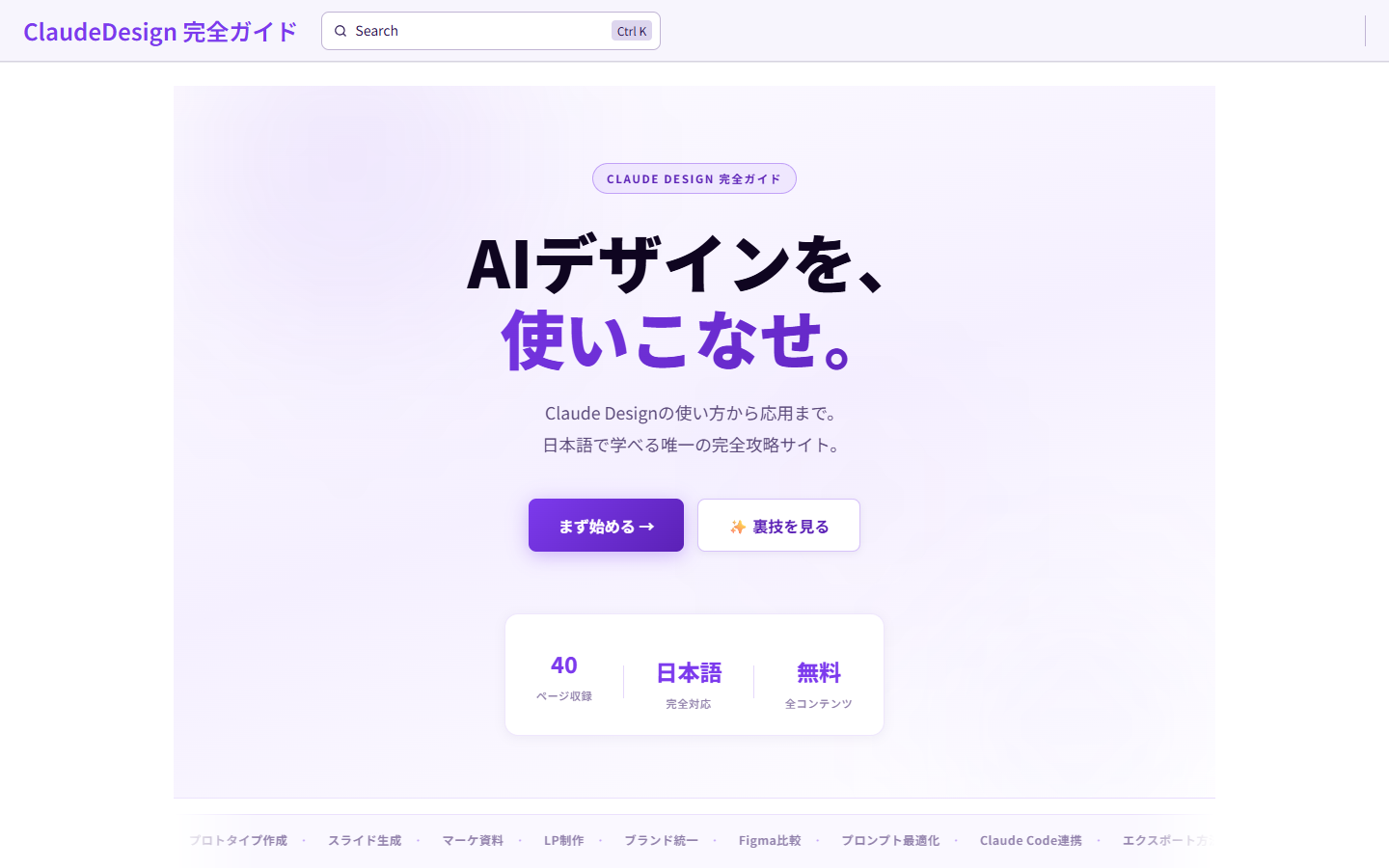Click the マーケ資料 ticker item
1389x868 pixels.
473,840
